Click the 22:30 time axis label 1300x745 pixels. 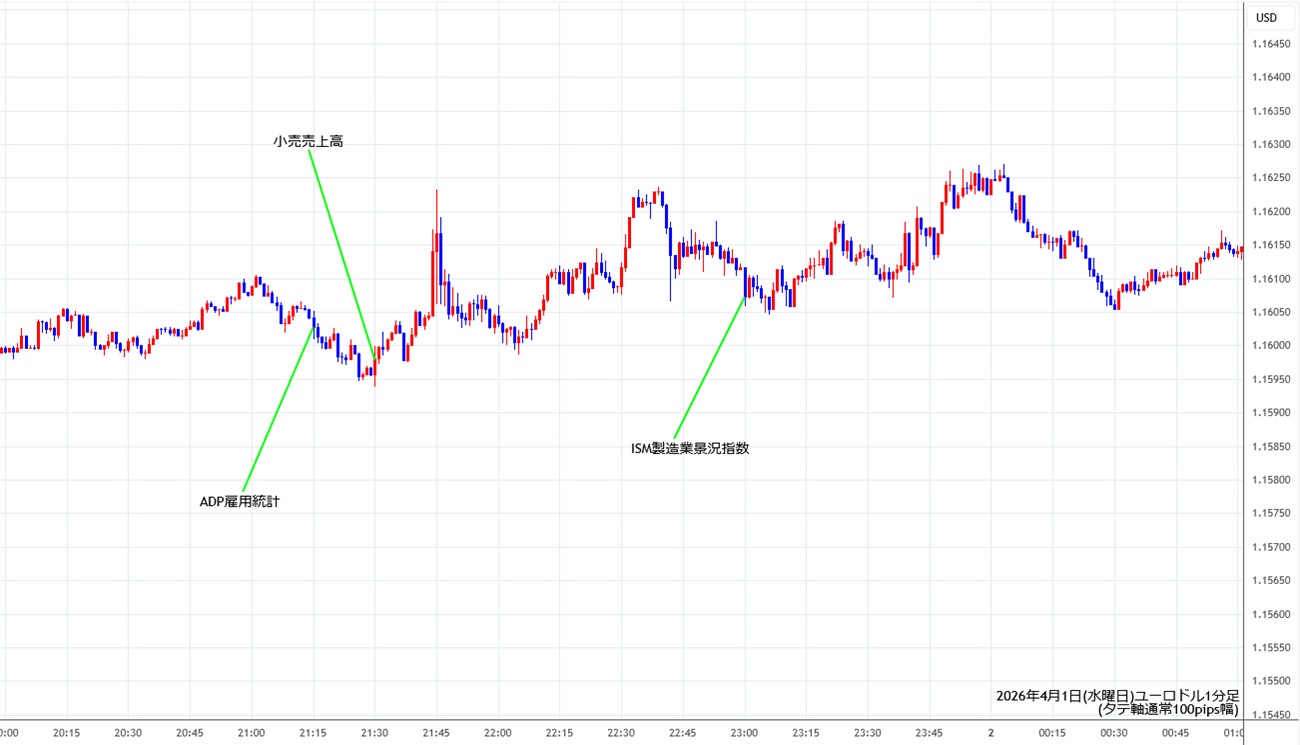pyautogui.click(x=621, y=733)
